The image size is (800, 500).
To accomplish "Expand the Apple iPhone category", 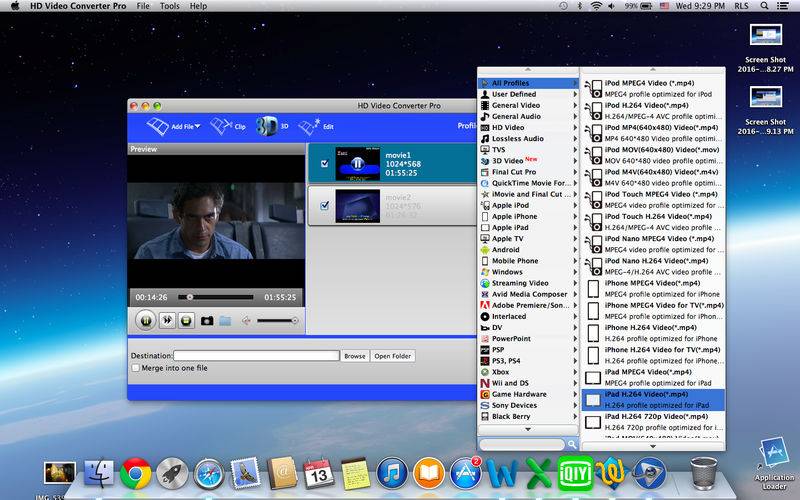I will tap(528, 216).
